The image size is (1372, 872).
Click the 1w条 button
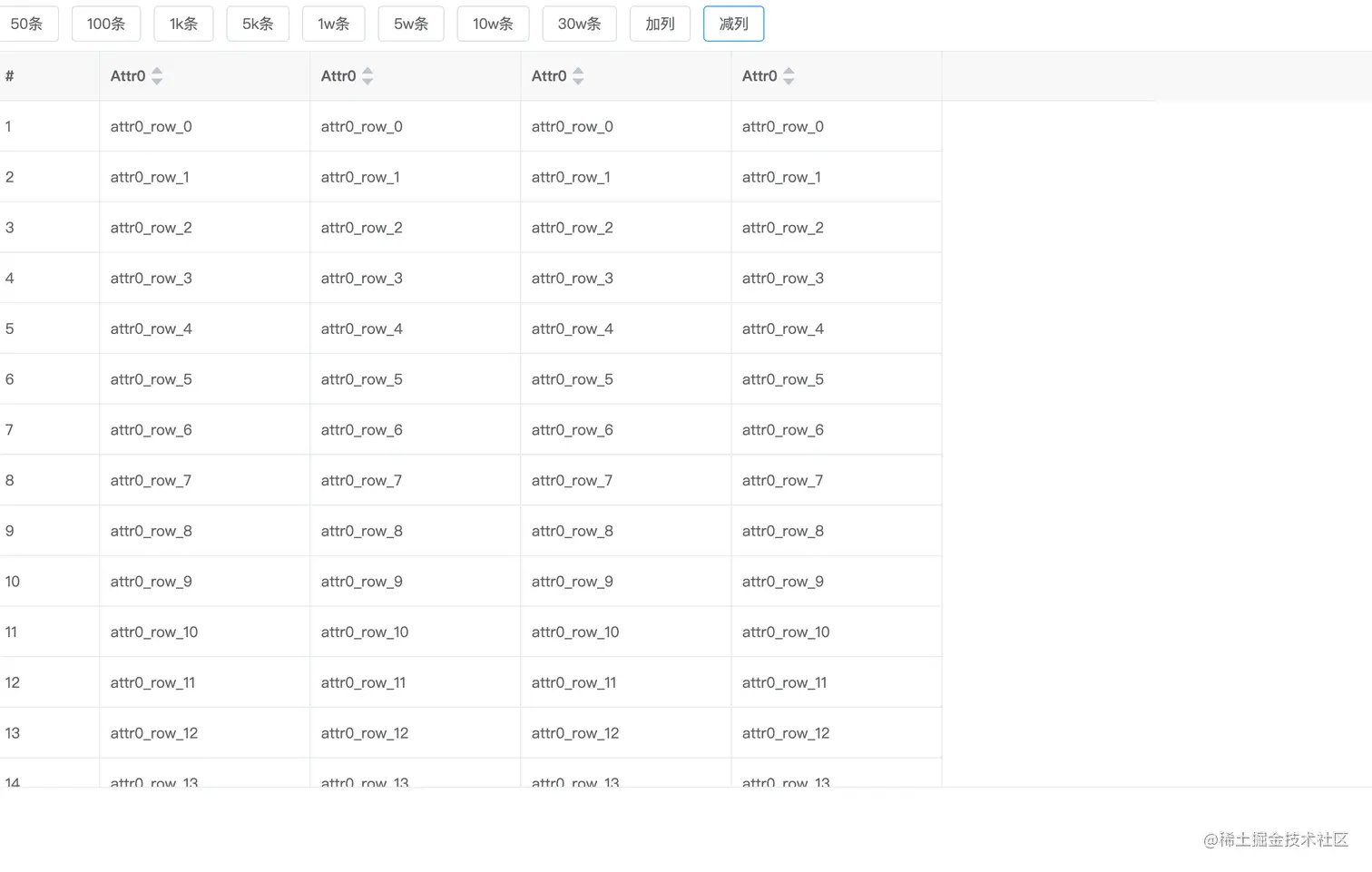pyautogui.click(x=333, y=24)
